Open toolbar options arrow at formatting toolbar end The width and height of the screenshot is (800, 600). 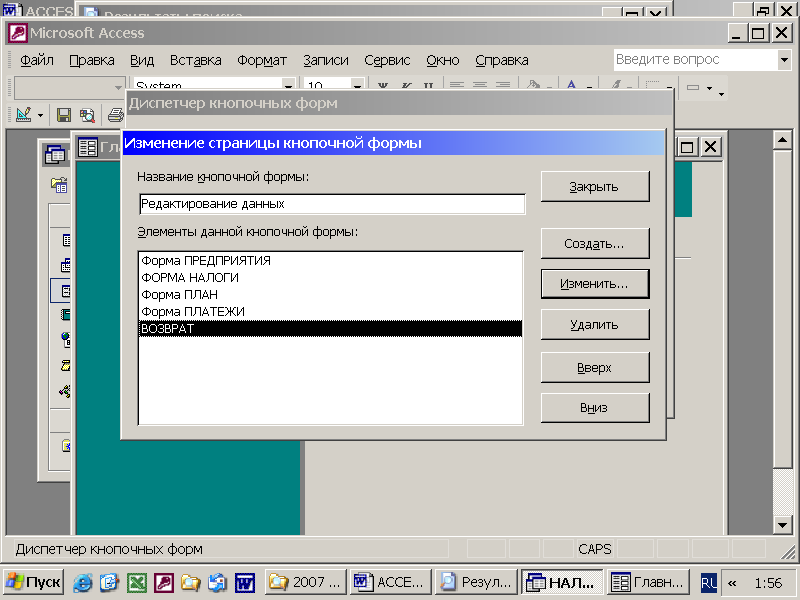pyautogui.click(x=721, y=93)
